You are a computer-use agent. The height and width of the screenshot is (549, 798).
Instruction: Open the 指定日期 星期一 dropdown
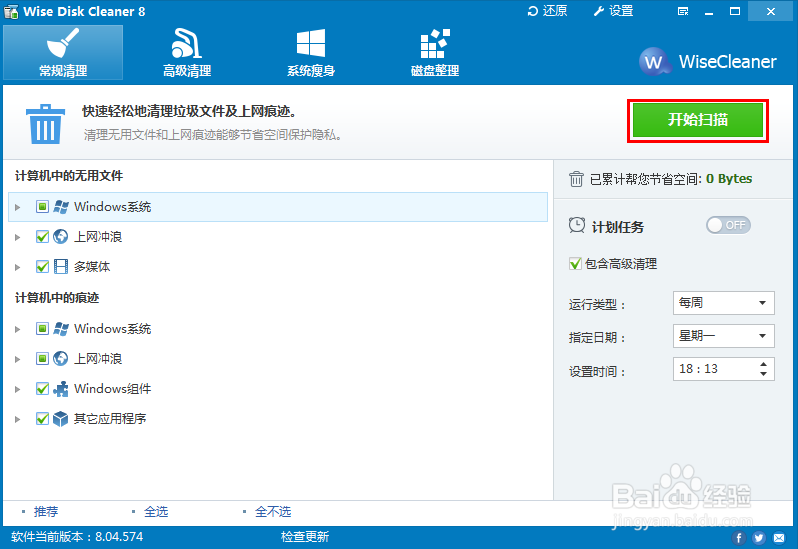click(724, 336)
